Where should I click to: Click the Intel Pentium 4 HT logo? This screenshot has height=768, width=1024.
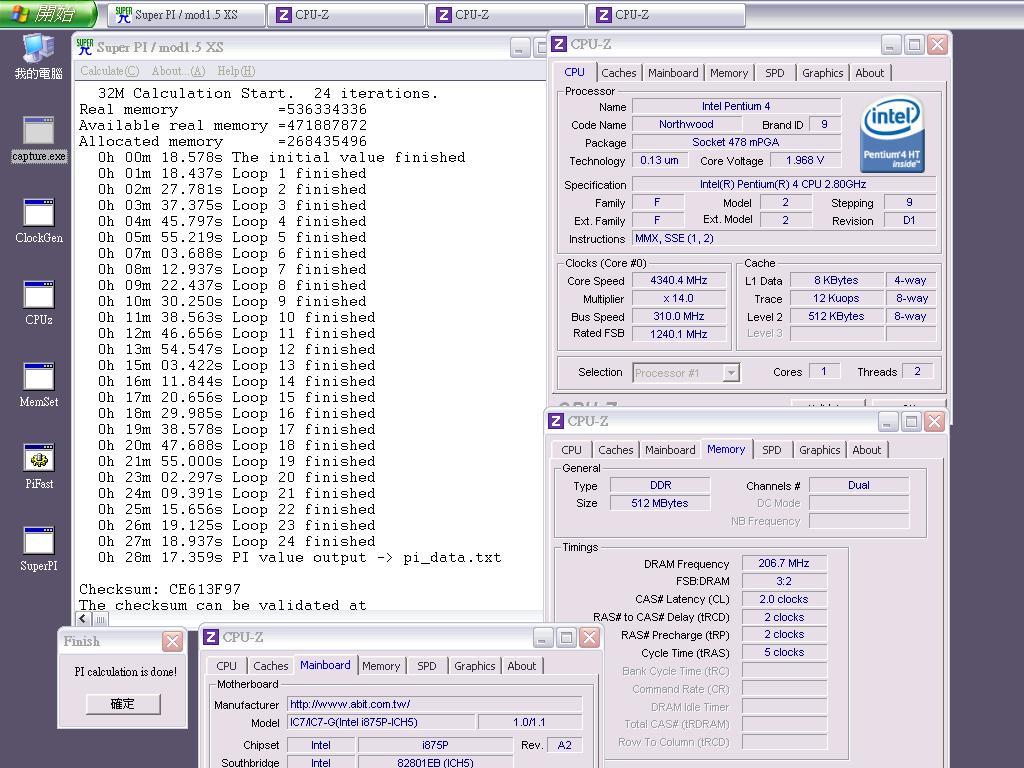point(891,134)
